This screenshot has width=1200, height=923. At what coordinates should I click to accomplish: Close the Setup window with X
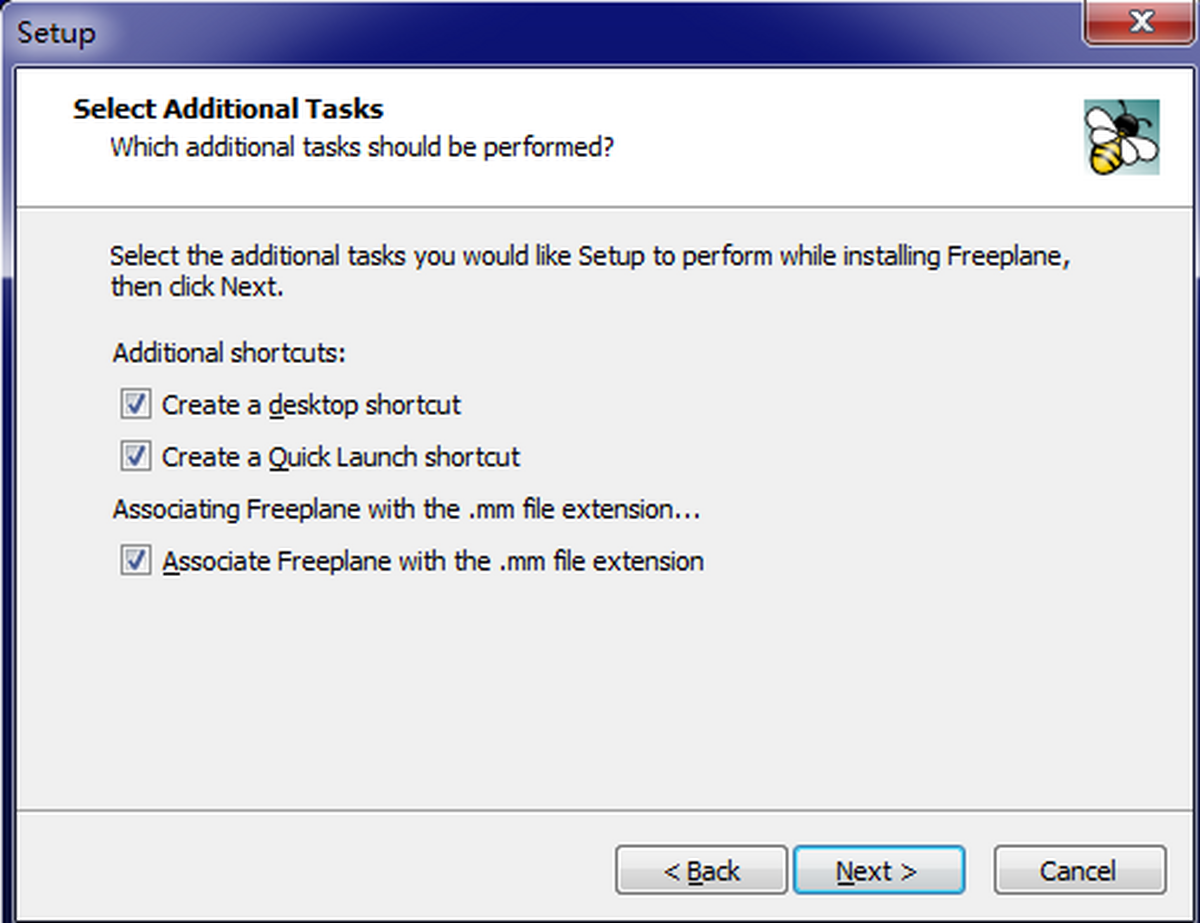[1141, 22]
